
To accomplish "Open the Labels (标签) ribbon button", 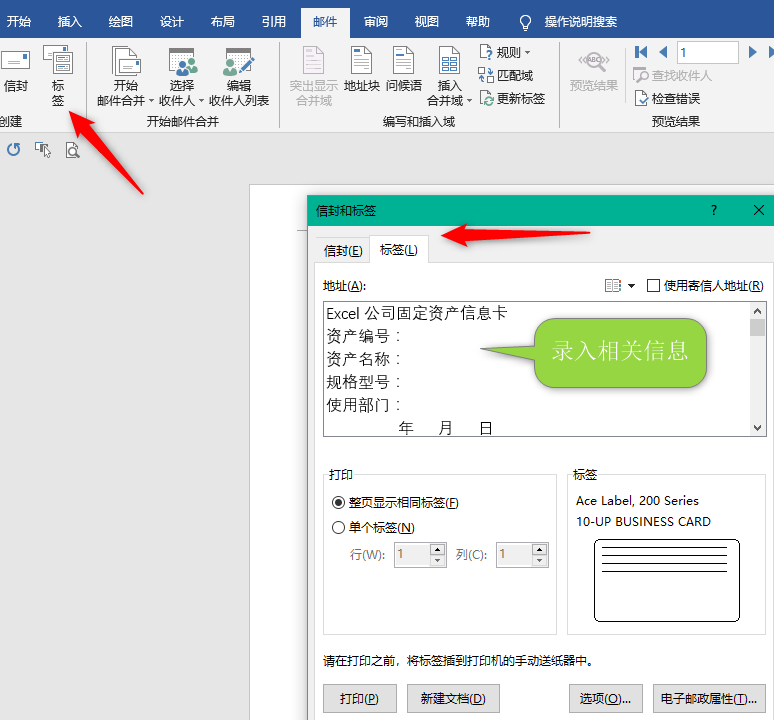I will 58,76.
